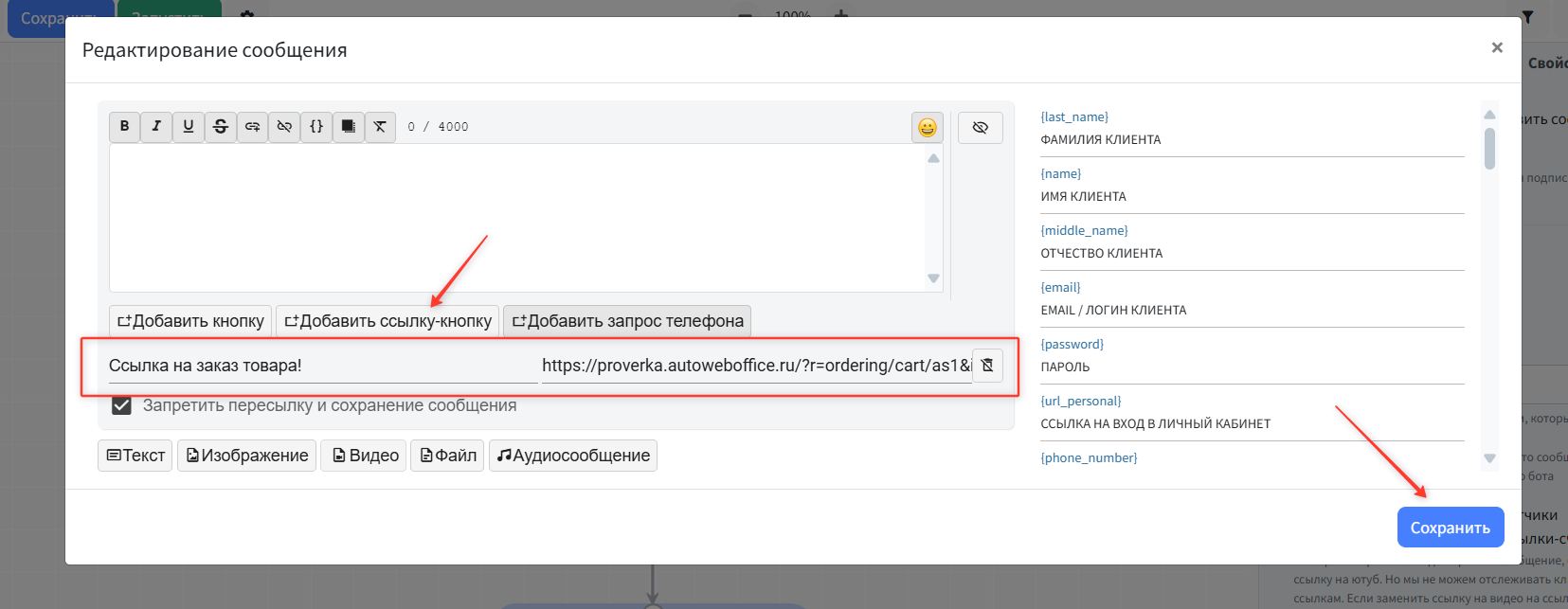Select the 'Аудиосообщение' message type
The image size is (1568, 609).
(x=572, y=456)
